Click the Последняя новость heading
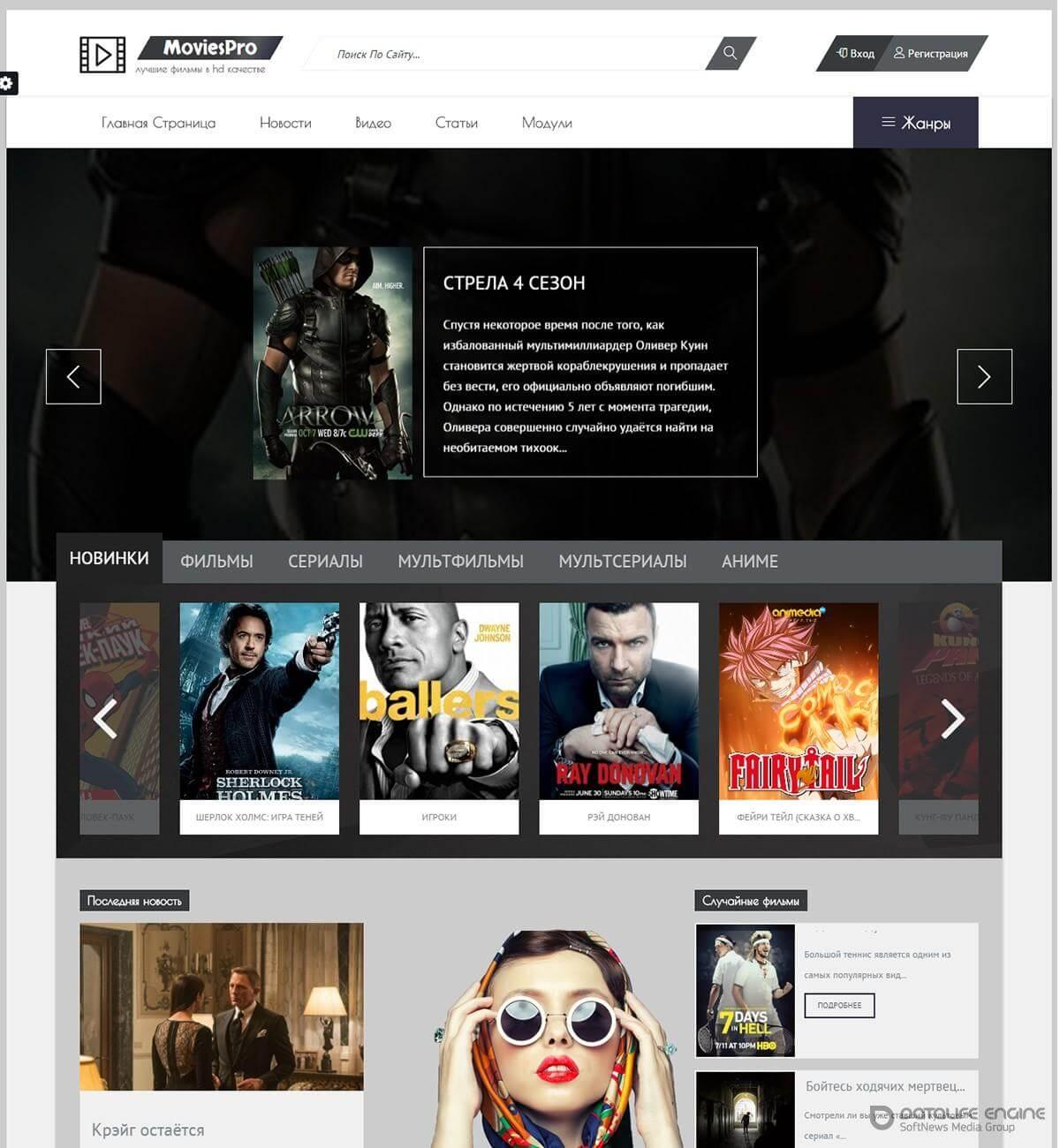The width and height of the screenshot is (1060, 1148). click(134, 901)
